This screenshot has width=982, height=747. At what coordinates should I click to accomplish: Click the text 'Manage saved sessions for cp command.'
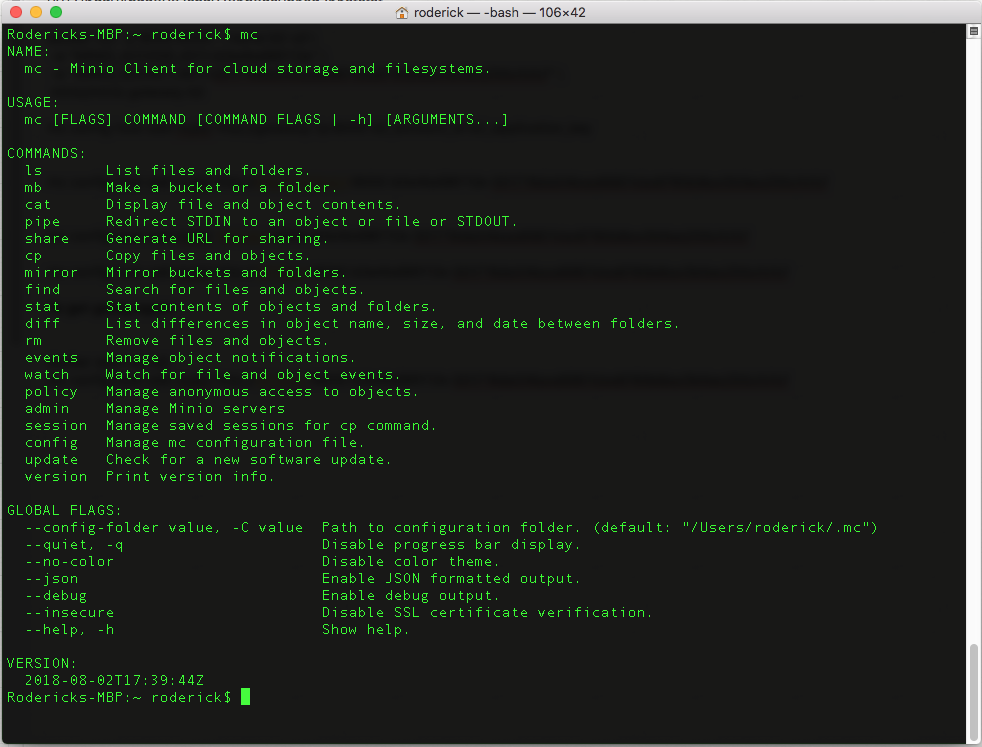pyautogui.click(x=271, y=425)
